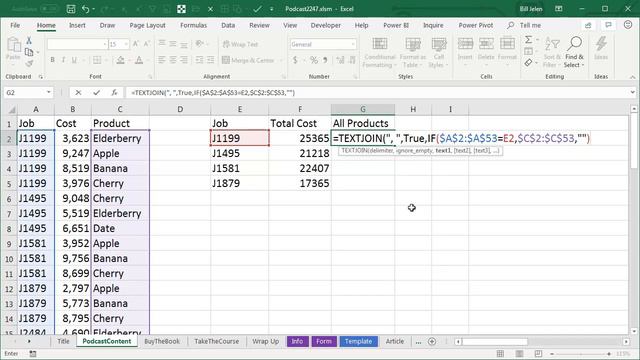Click the Cut scissors icon

click(x=29, y=40)
